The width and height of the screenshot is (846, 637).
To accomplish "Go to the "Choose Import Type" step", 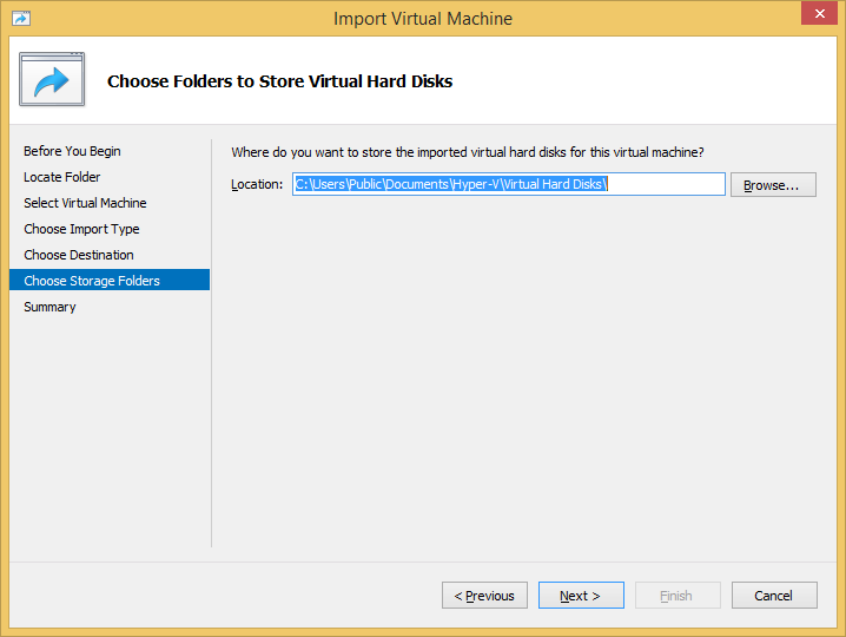I will point(81,229).
